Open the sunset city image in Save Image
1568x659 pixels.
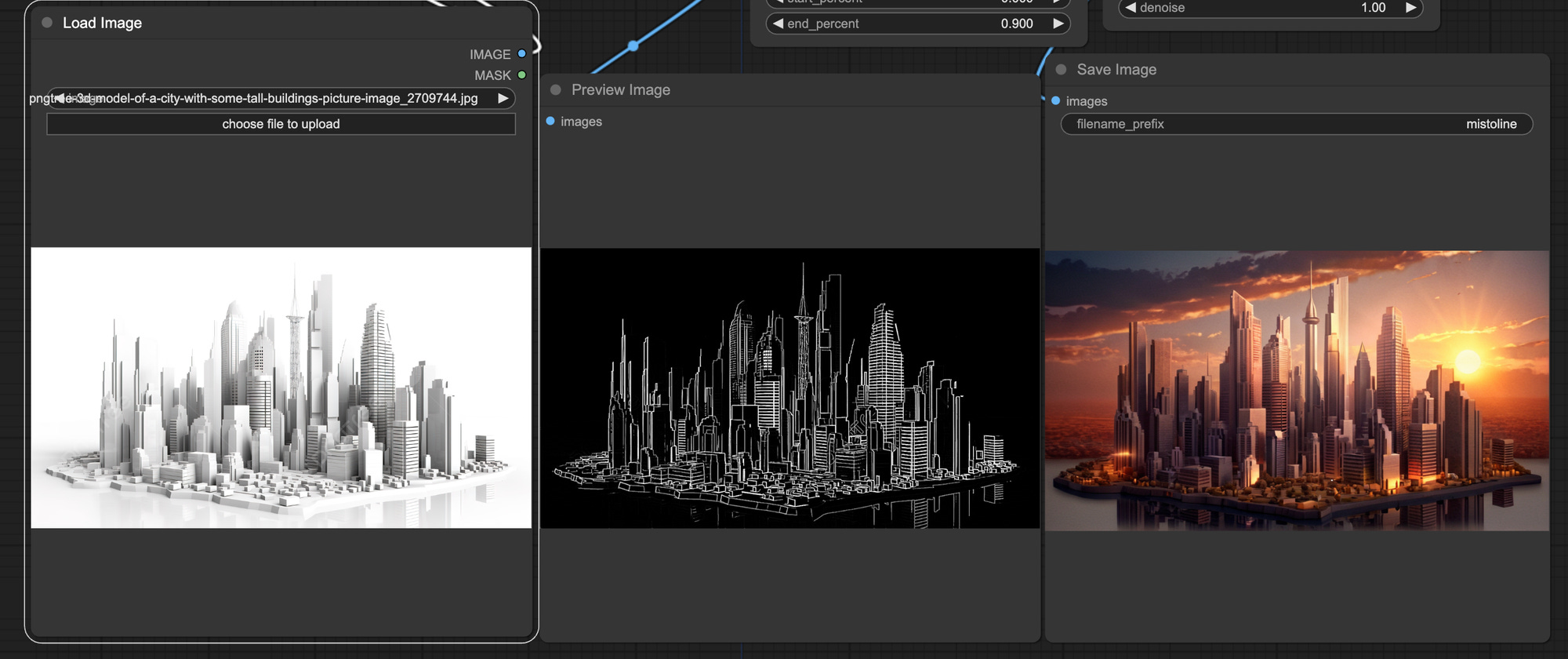[x=1297, y=391]
